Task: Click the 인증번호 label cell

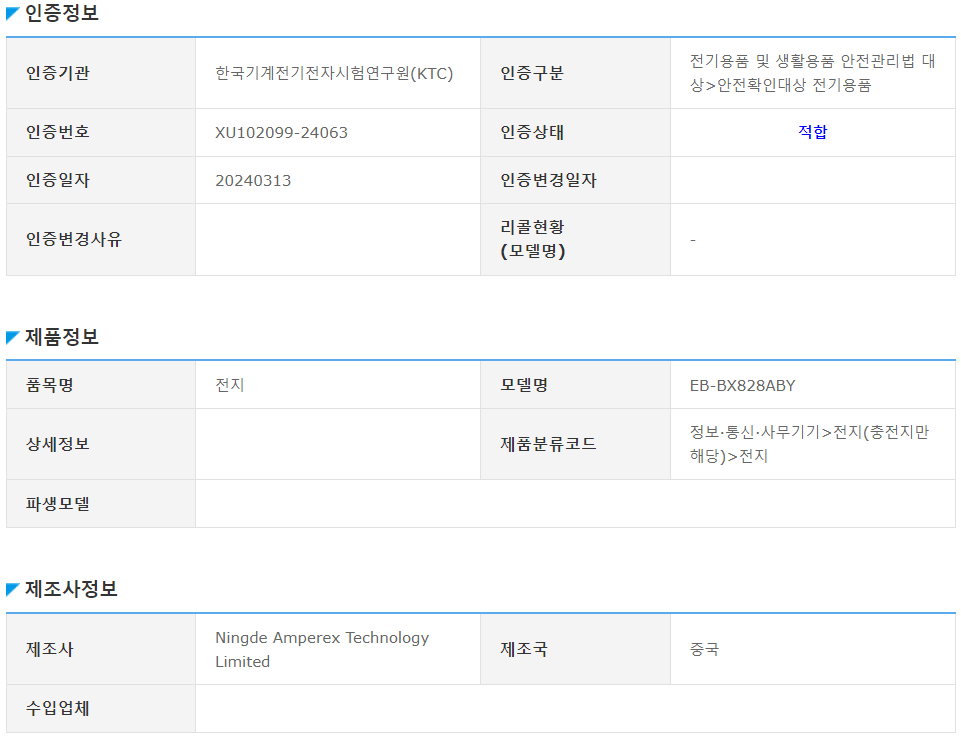Action: (x=101, y=132)
